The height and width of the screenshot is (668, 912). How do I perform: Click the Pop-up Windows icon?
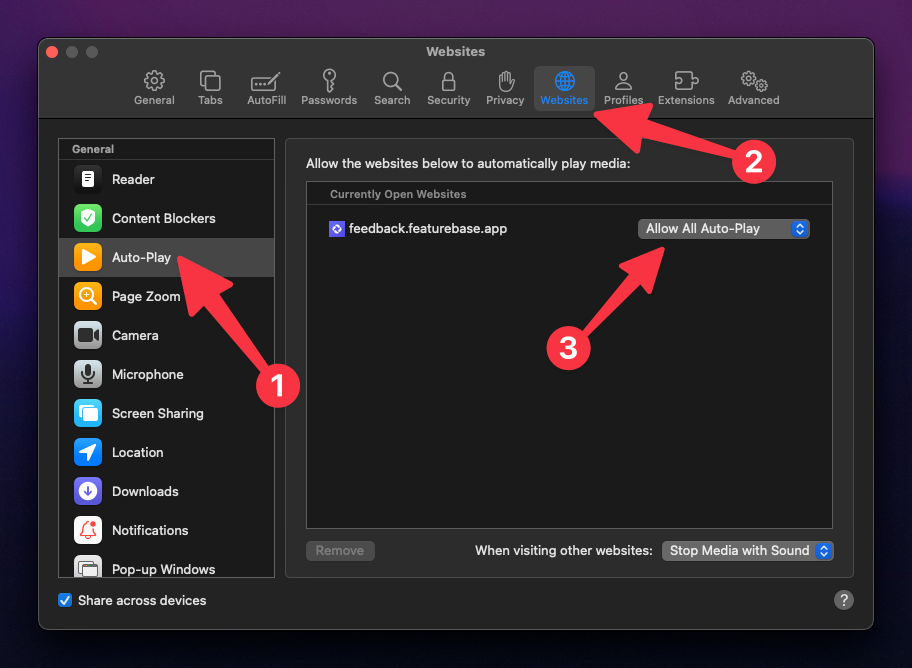coord(88,567)
